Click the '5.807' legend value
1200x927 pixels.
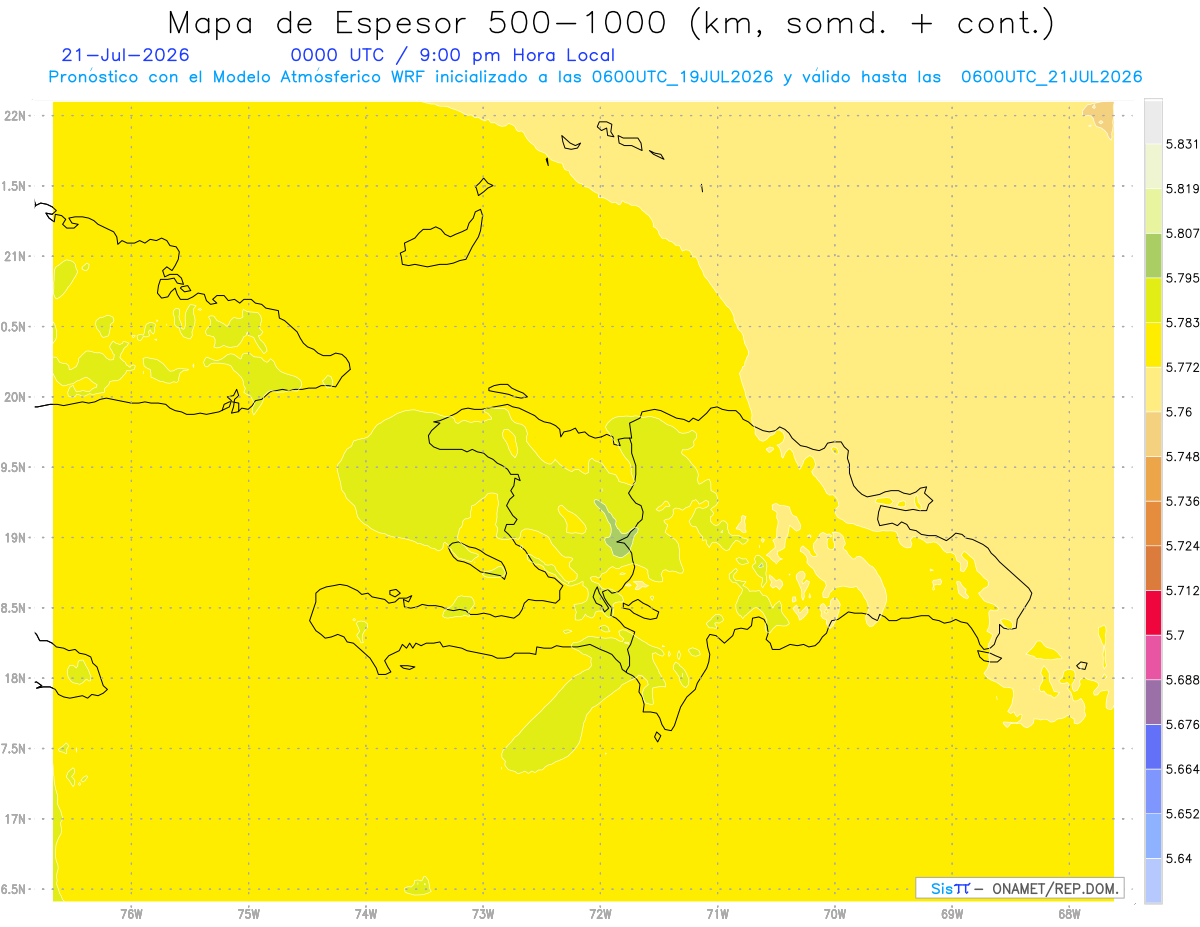(x=1182, y=234)
